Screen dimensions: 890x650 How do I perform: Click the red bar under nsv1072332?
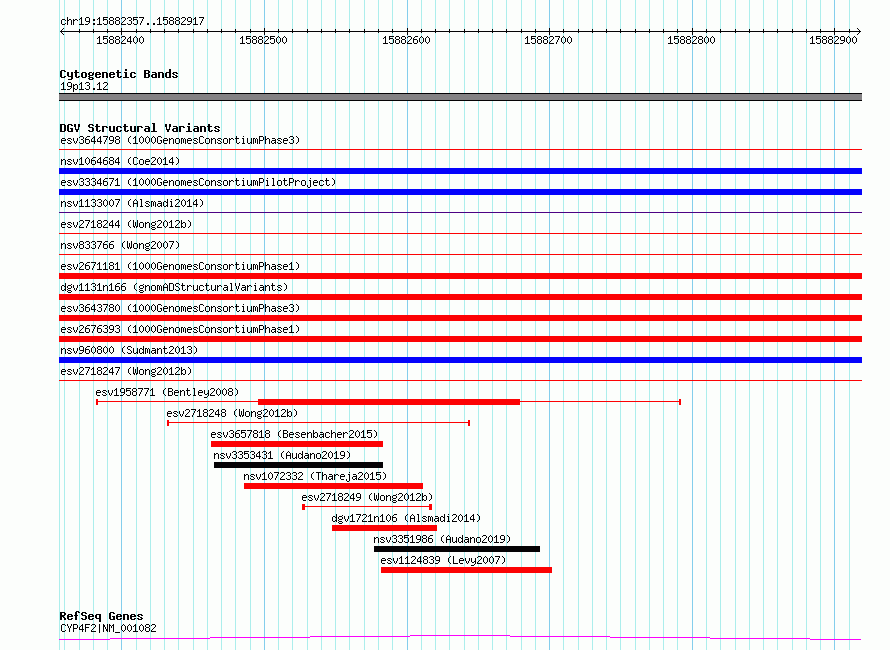tap(333, 486)
